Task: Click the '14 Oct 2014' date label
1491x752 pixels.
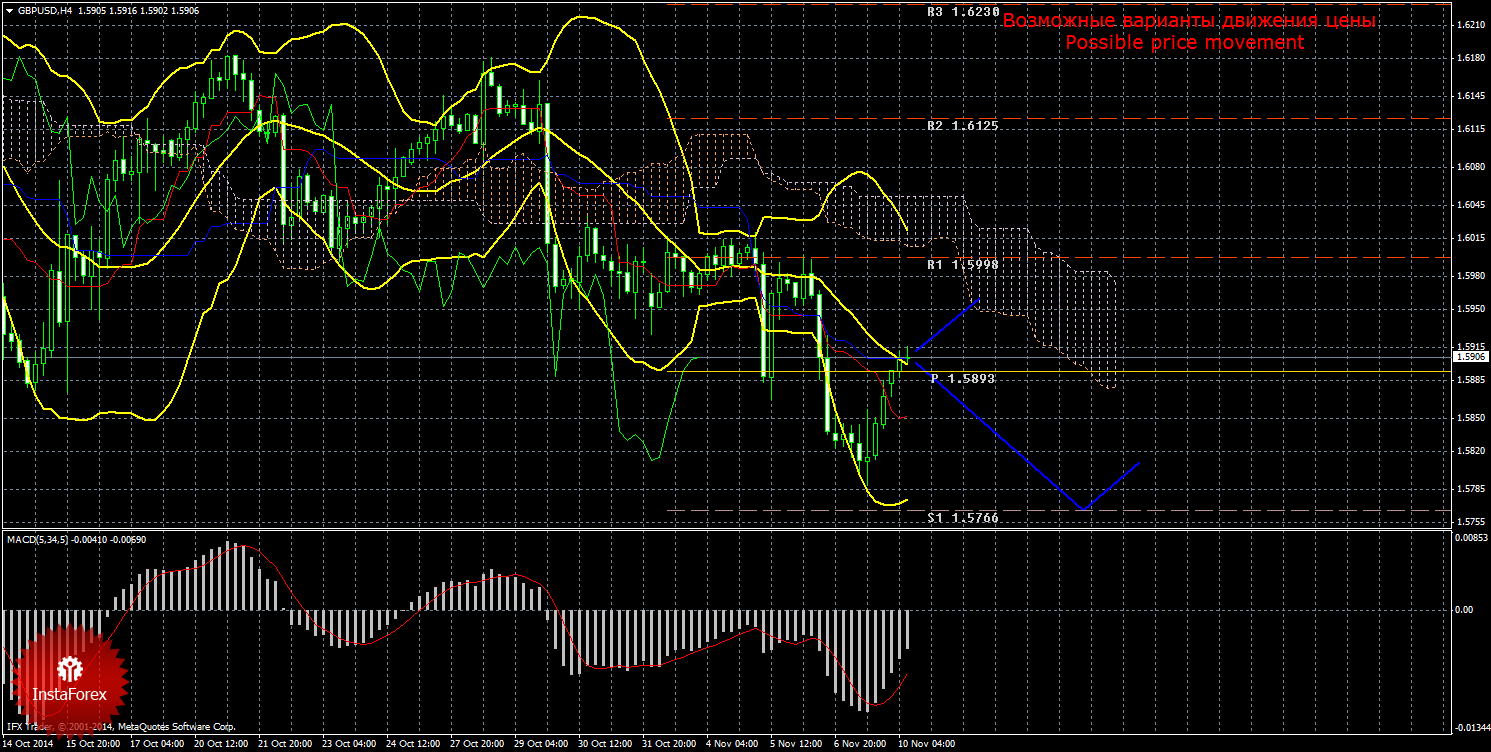Action: pos(28,744)
